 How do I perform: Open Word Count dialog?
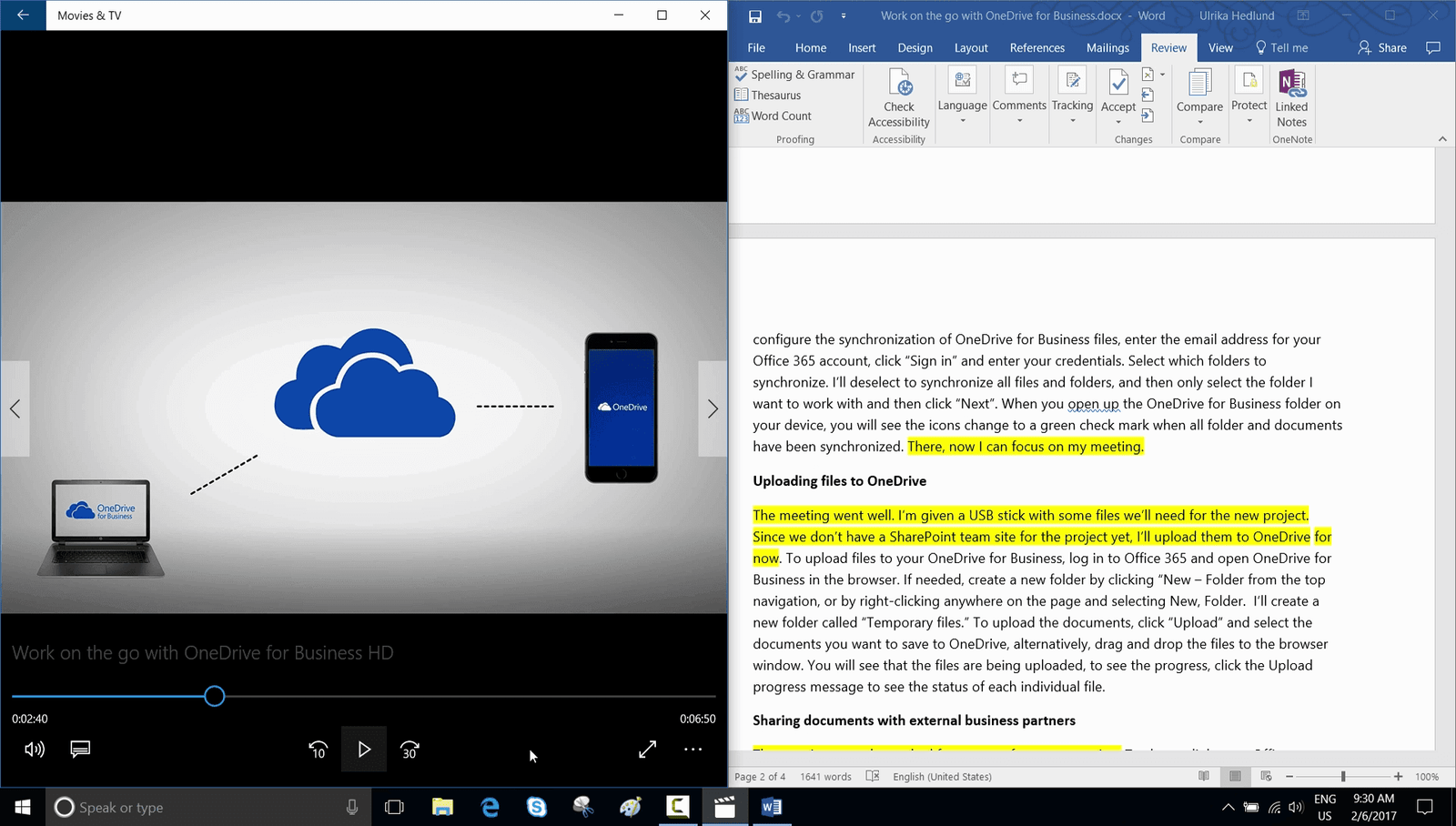coord(773,116)
